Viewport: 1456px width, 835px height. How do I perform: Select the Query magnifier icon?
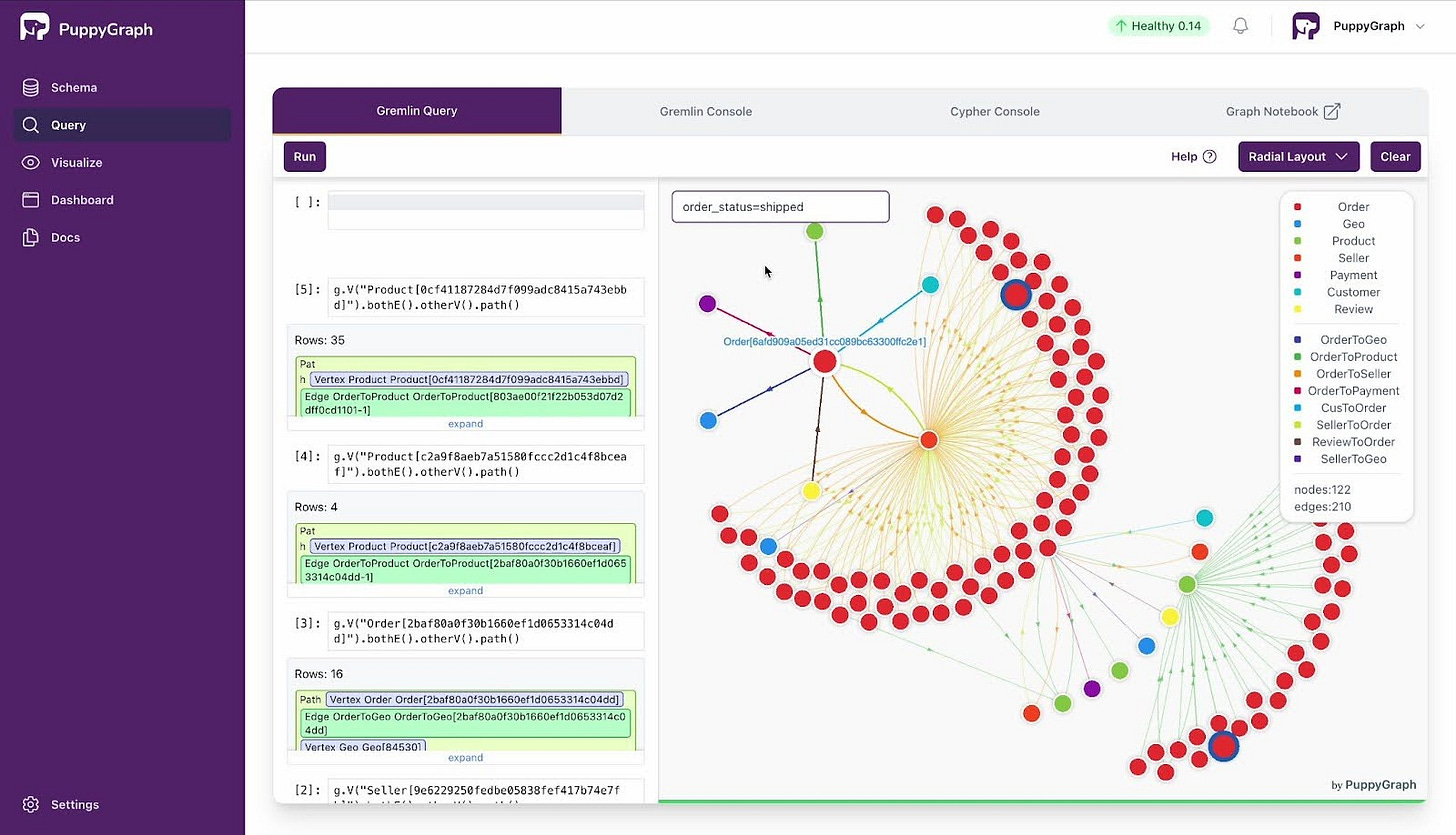pos(31,125)
